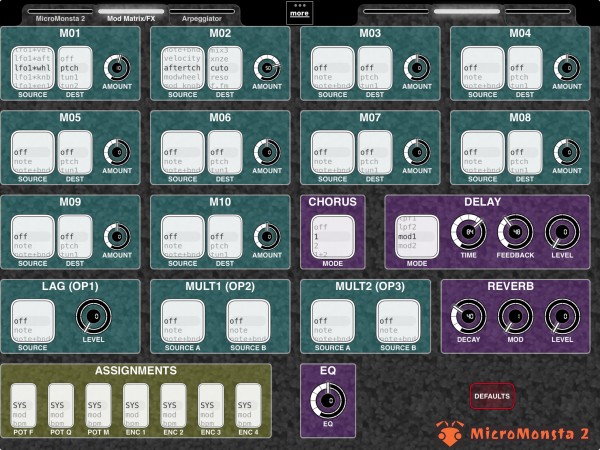
Task: Open the Arpeggiator tab
Action: coord(202,16)
